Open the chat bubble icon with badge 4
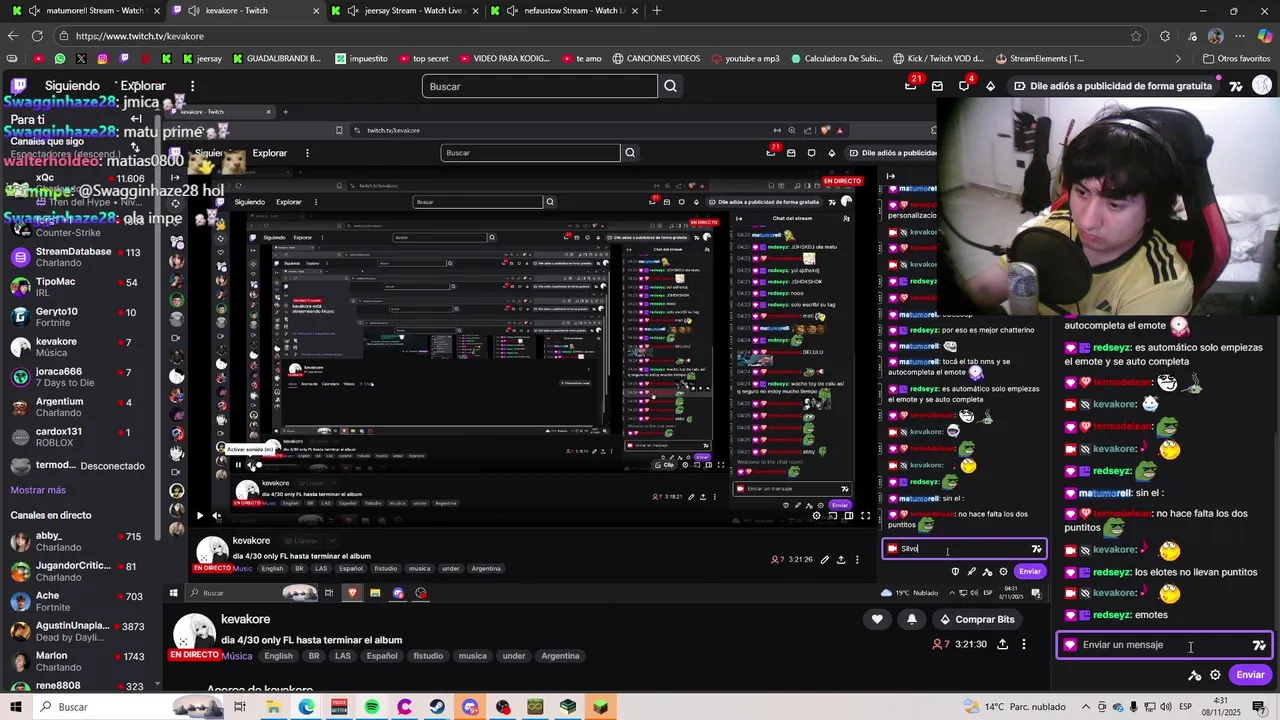Image resolution: width=1280 pixels, height=720 pixels. 964,85
